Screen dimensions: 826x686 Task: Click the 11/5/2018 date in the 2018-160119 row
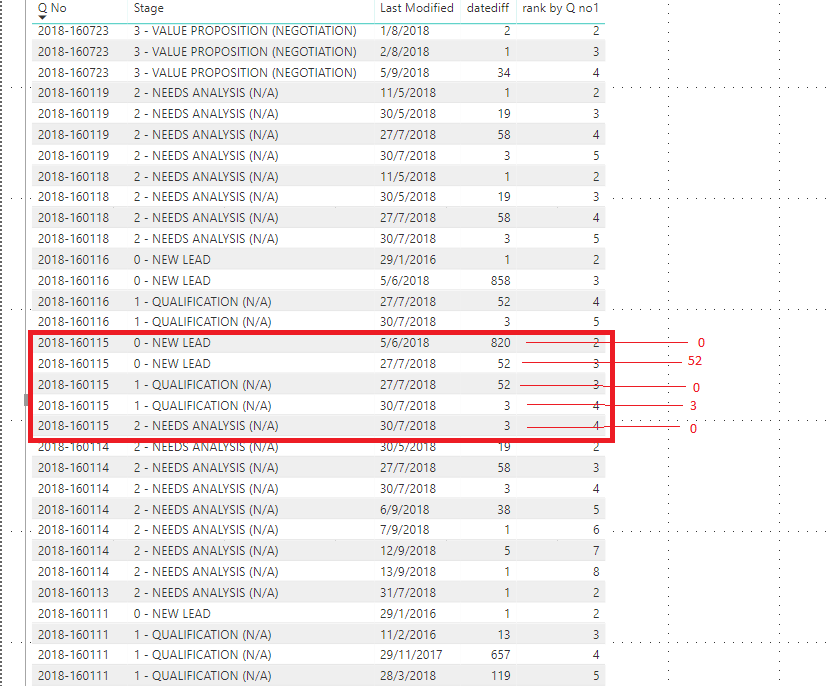point(408,93)
